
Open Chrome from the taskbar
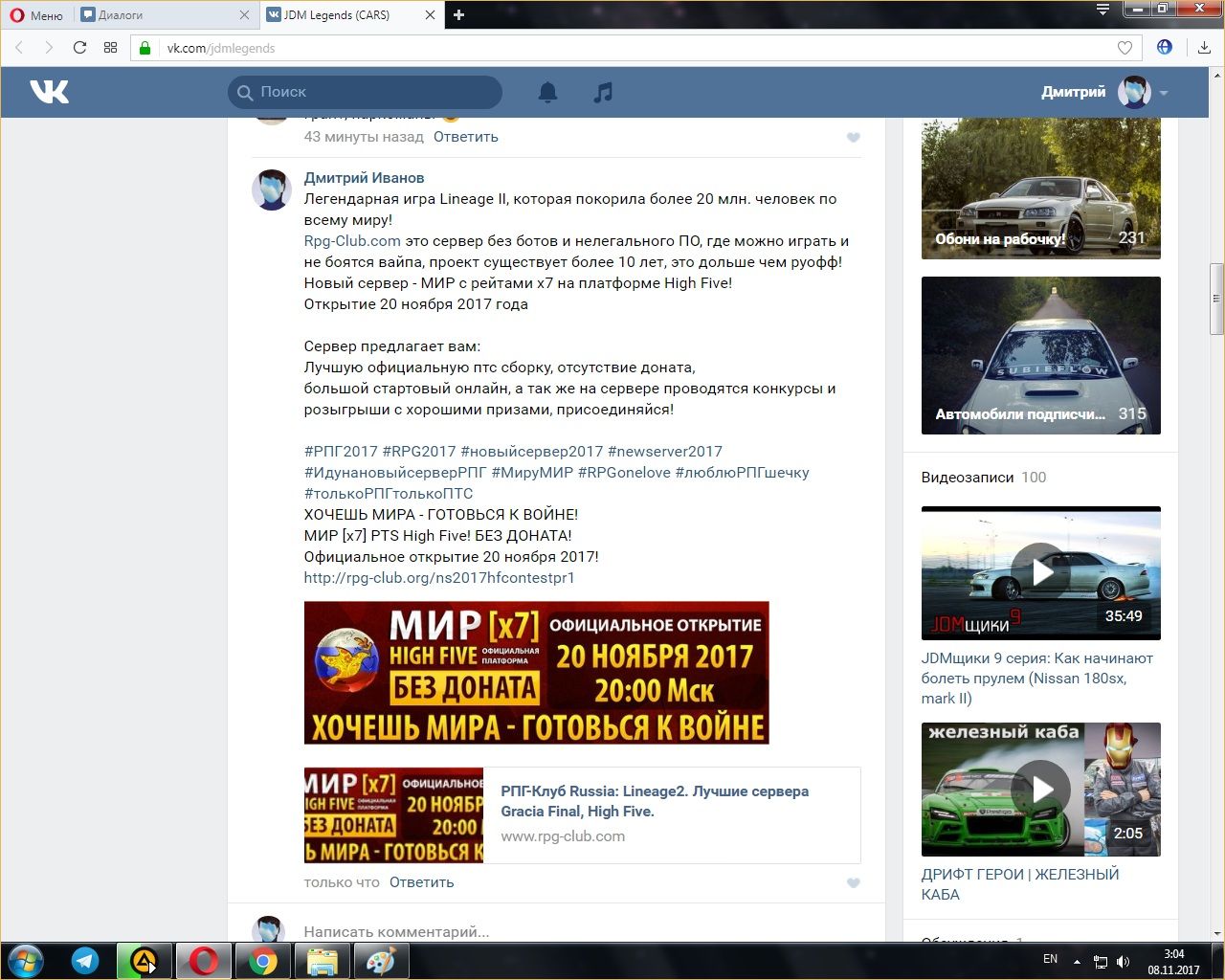pyautogui.click(x=262, y=961)
